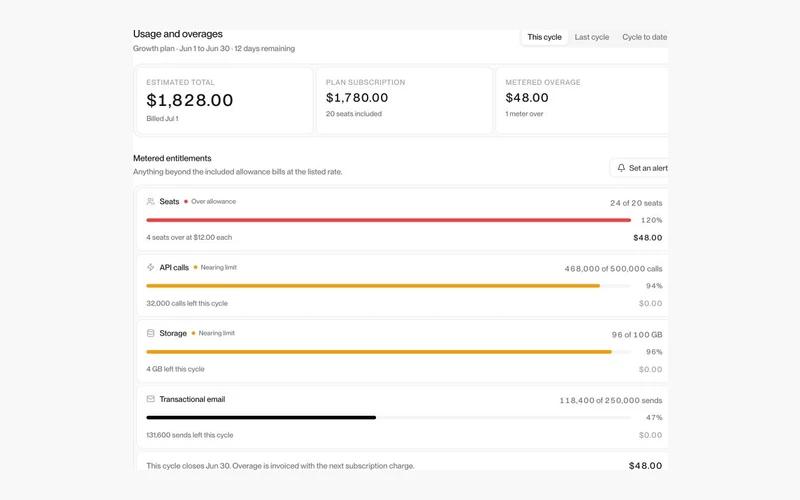This screenshot has width=800, height=500.
Task: Click the 'Billed Jul 1' text
Action: 162,118
